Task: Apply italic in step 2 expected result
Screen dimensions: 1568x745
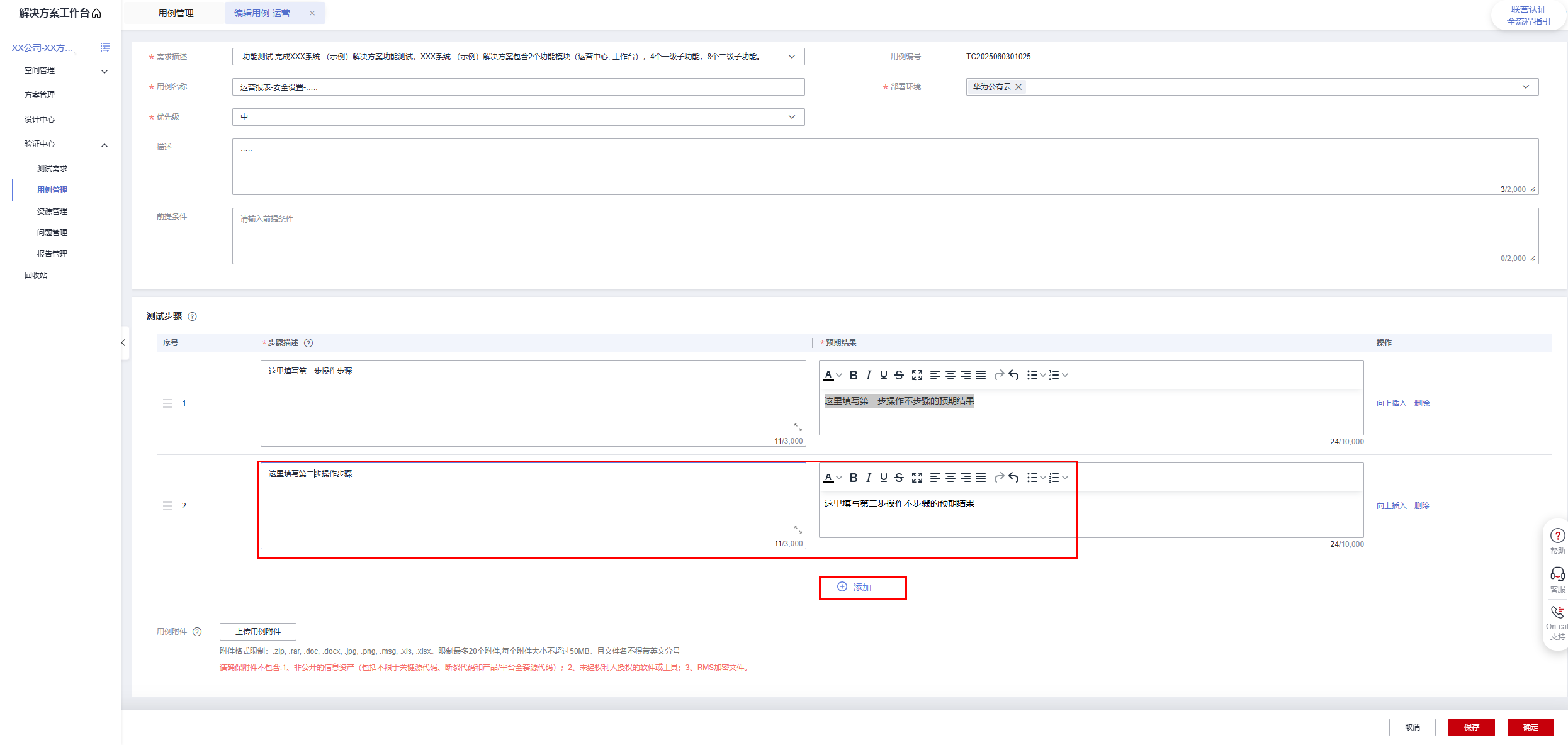Action: (x=869, y=478)
